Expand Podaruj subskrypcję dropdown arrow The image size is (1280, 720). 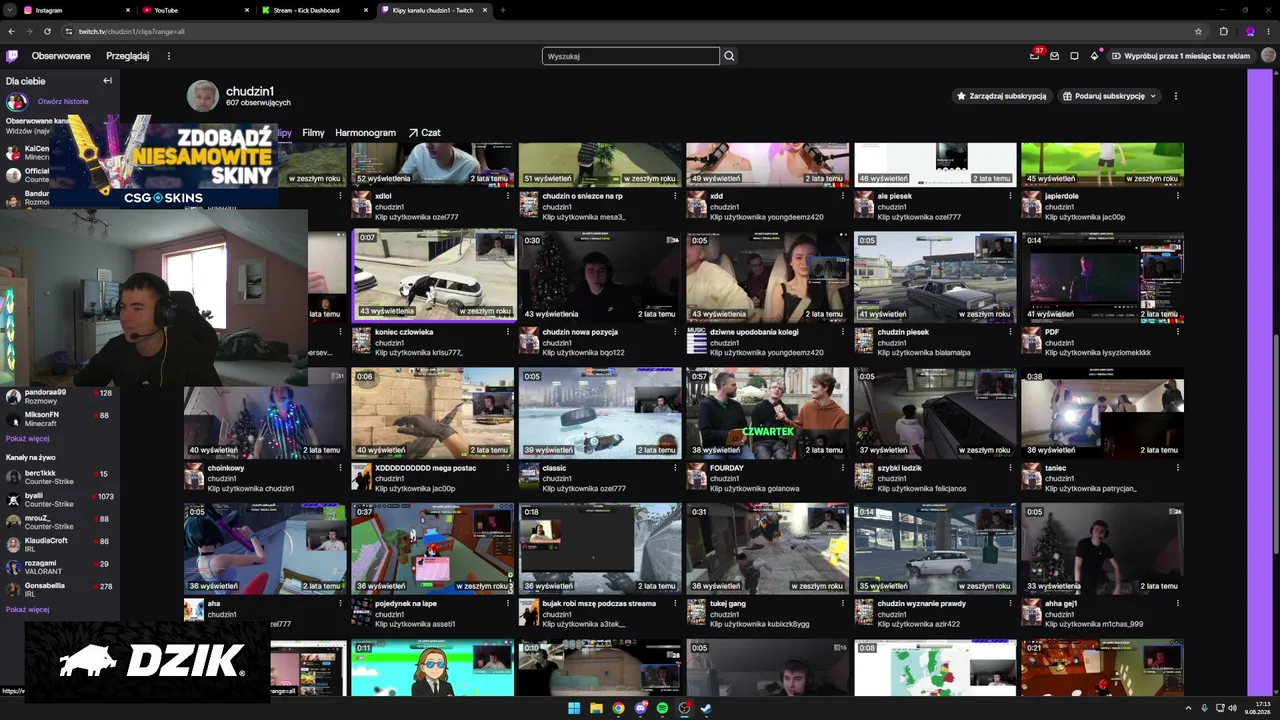1153,96
